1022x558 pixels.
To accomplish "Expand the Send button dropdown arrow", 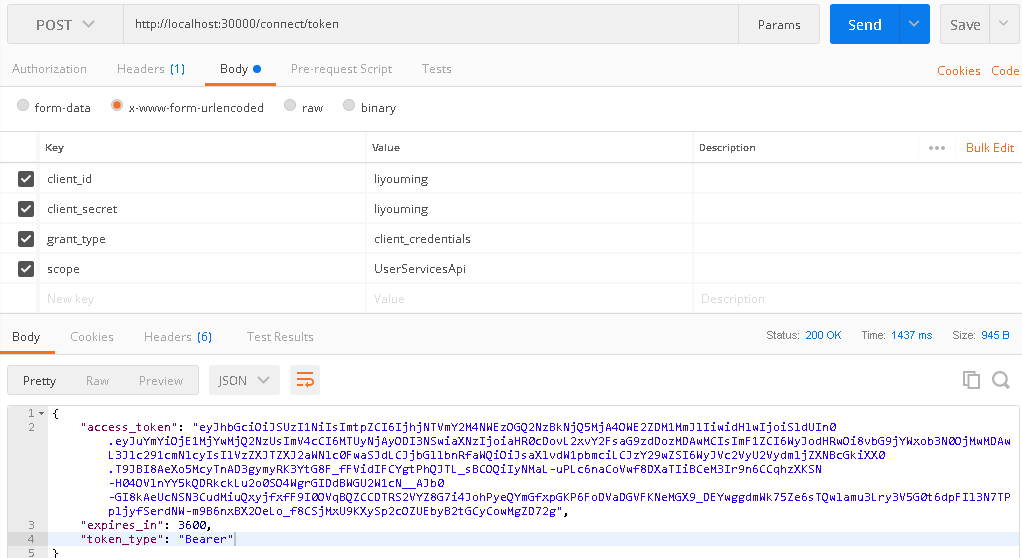I will [914, 24].
